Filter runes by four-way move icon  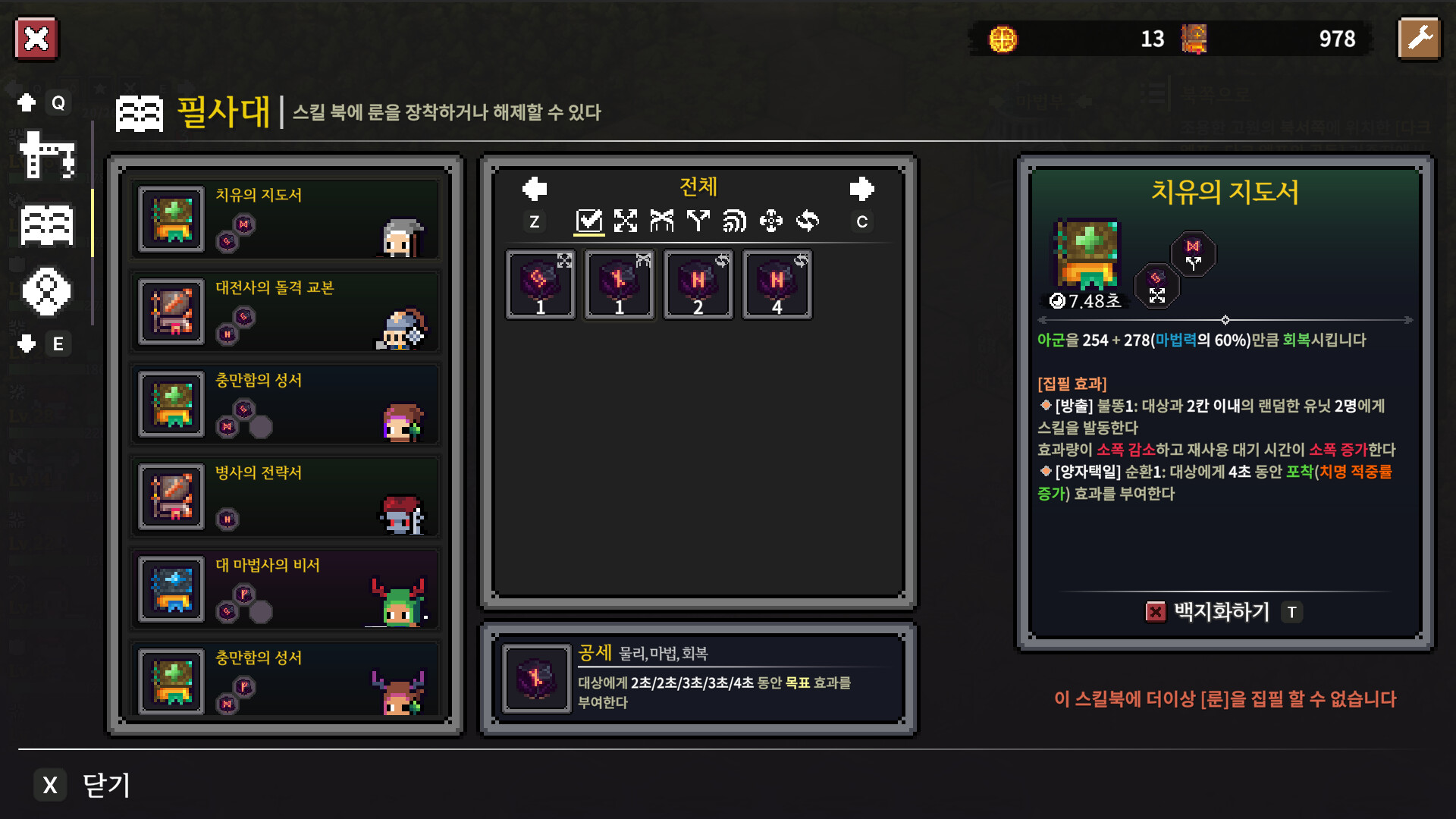coord(771,221)
